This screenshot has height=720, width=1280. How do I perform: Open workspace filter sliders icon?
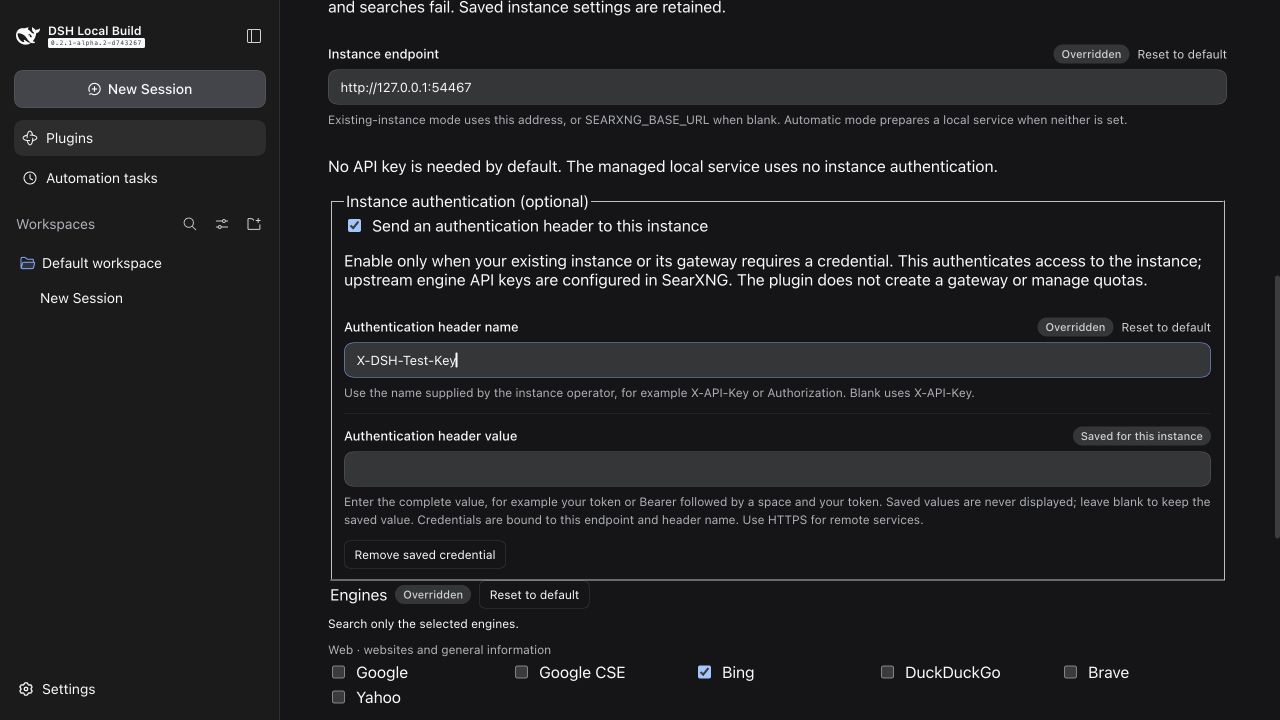tap(222, 224)
